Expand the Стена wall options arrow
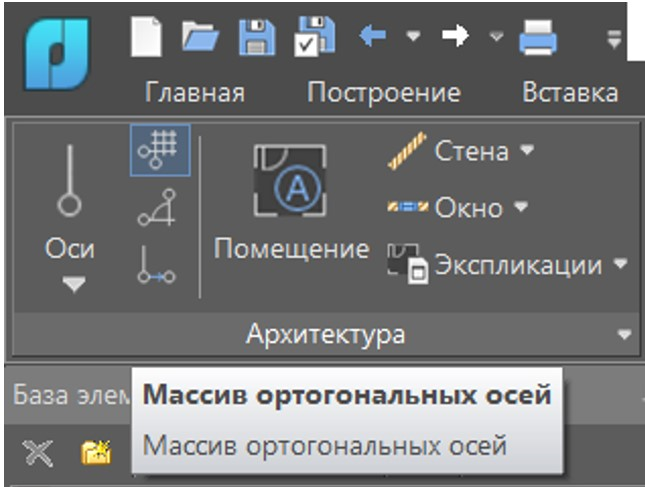The width and height of the screenshot is (645, 487). (x=527, y=149)
